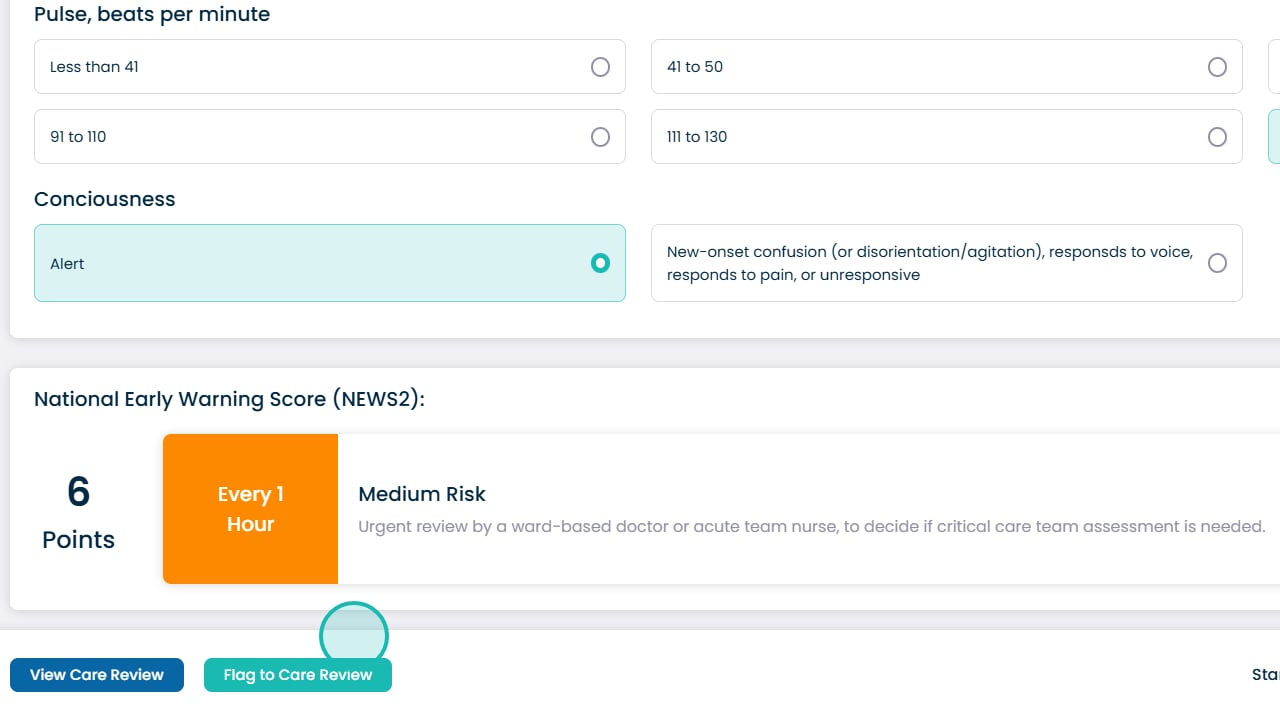
Task: Click the National Early Warning Score heading
Action: pyautogui.click(x=229, y=399)
